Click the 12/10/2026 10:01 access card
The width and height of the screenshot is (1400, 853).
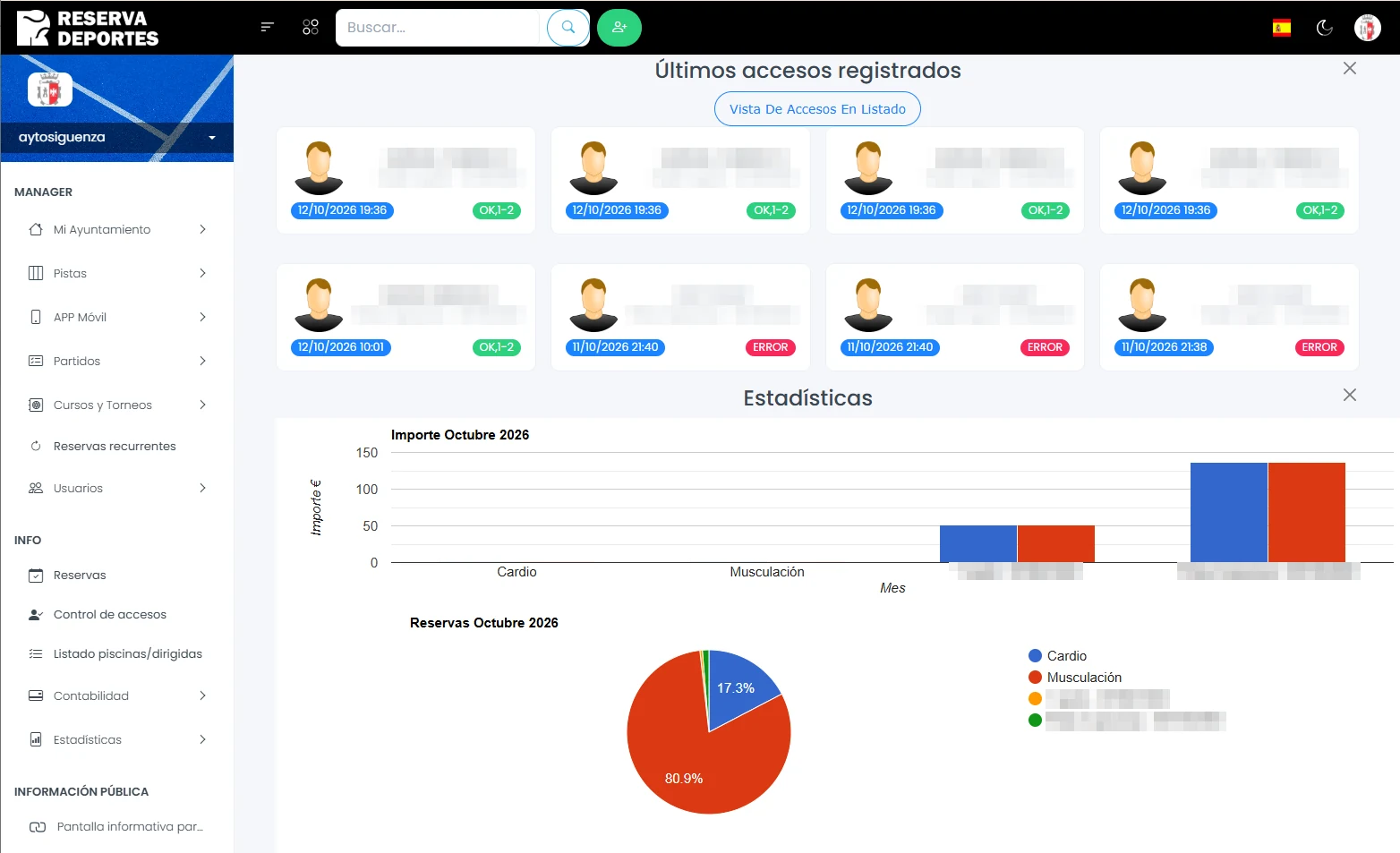(x=405, y=317)
